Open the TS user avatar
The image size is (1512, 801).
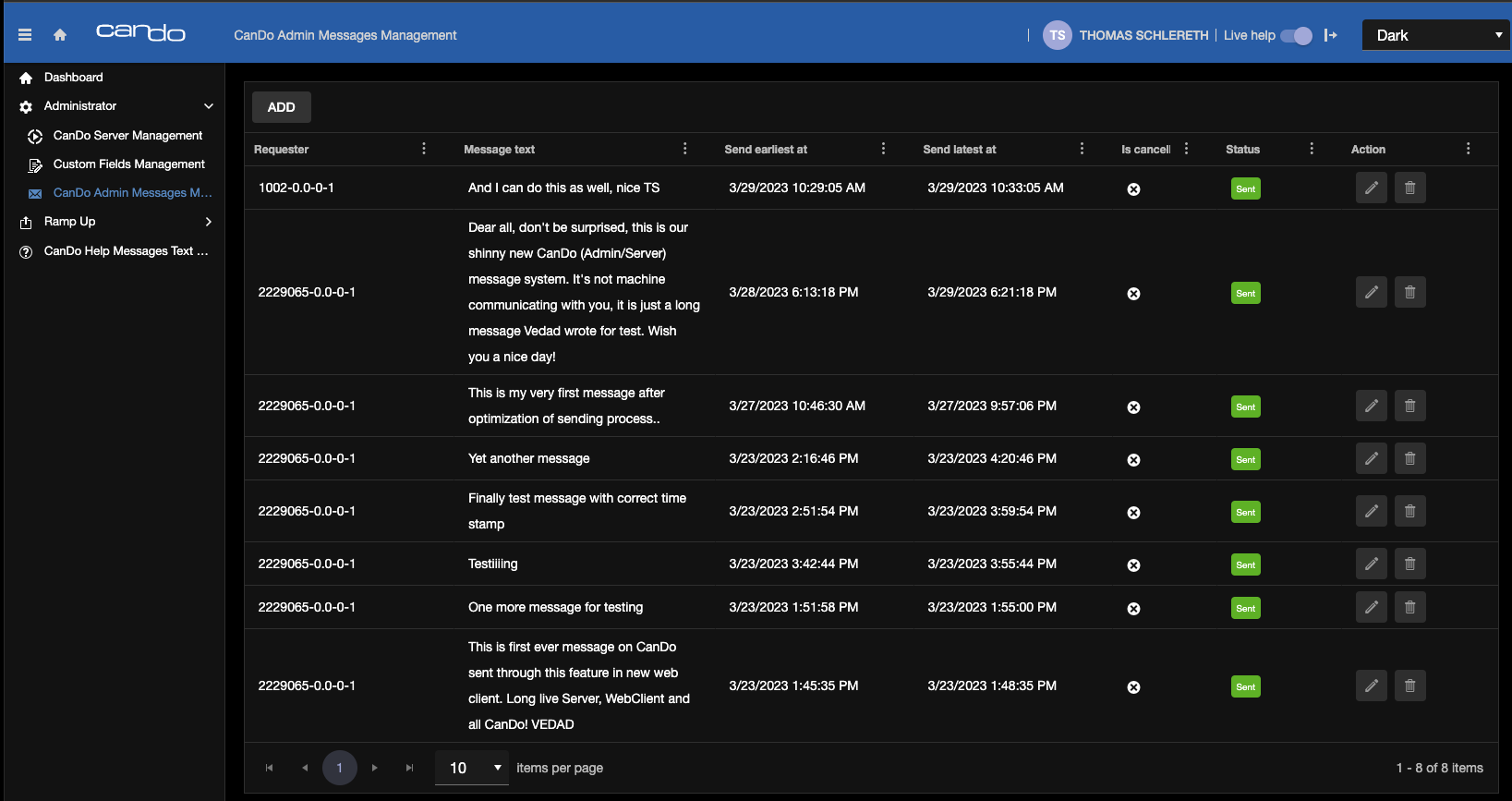pyautogui.click(x=1058, y=35)
